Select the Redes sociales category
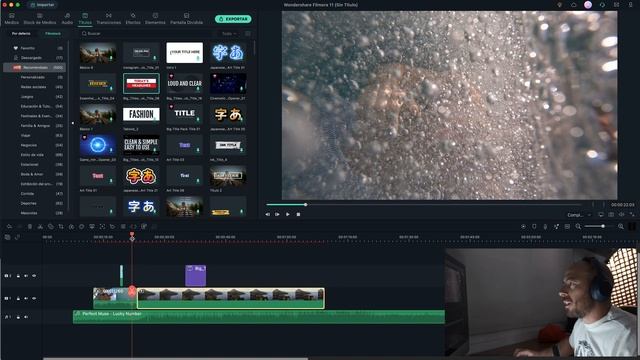640x360 pixels. click(33, 87)
